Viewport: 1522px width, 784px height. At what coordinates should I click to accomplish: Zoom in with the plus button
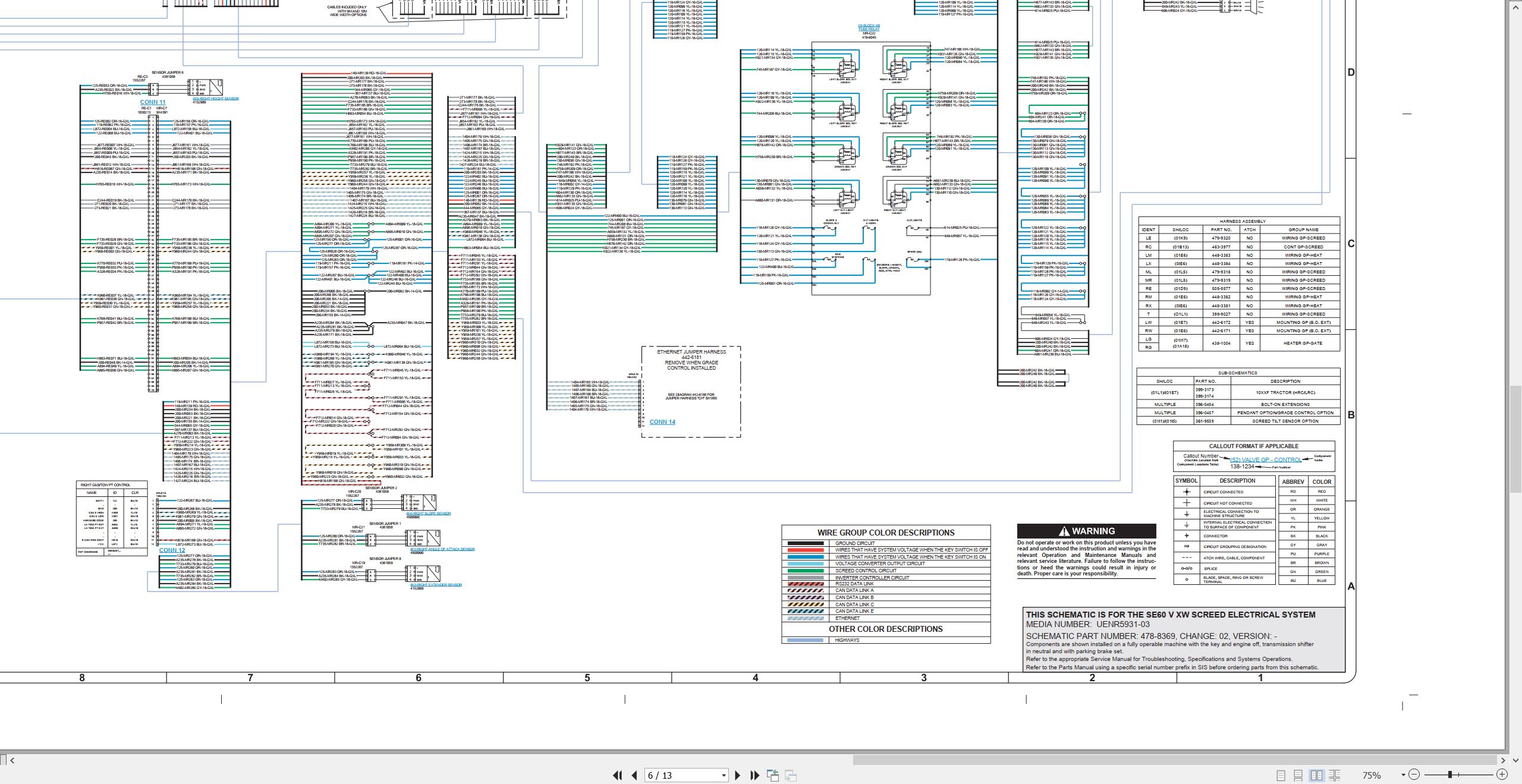point(1502,774)
